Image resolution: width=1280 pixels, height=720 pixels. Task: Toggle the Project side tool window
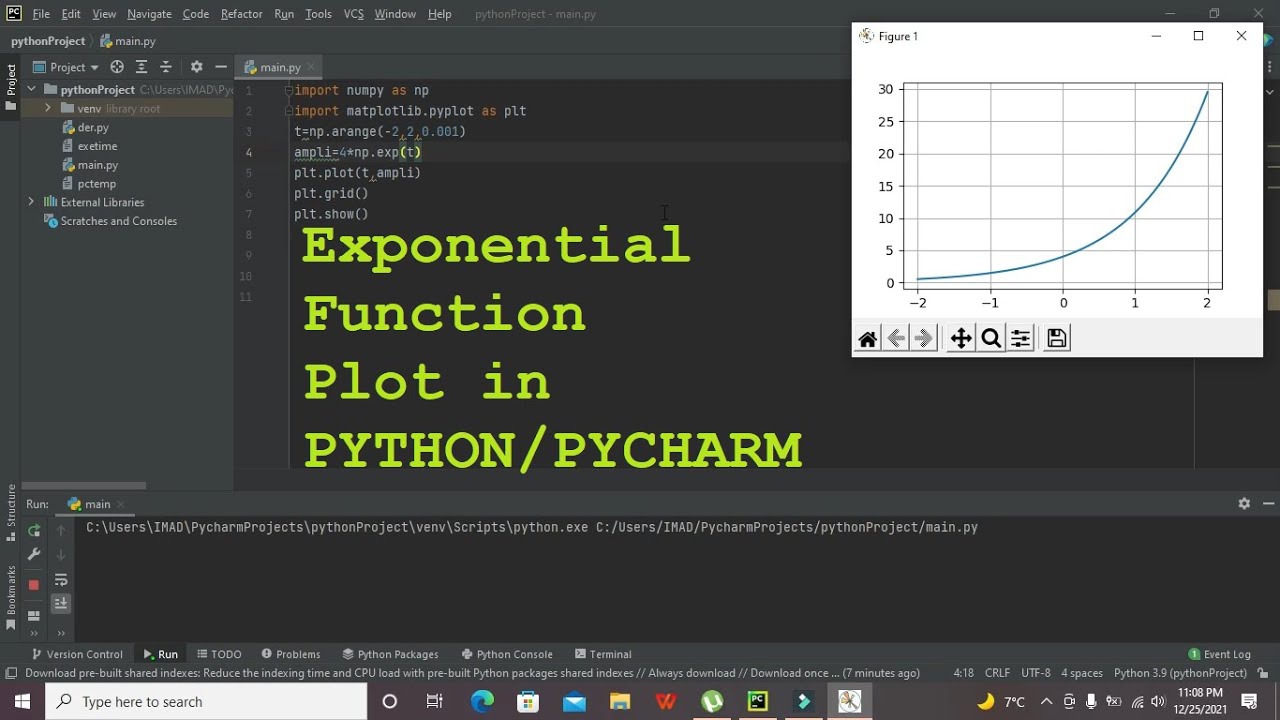tap(12, 85)
